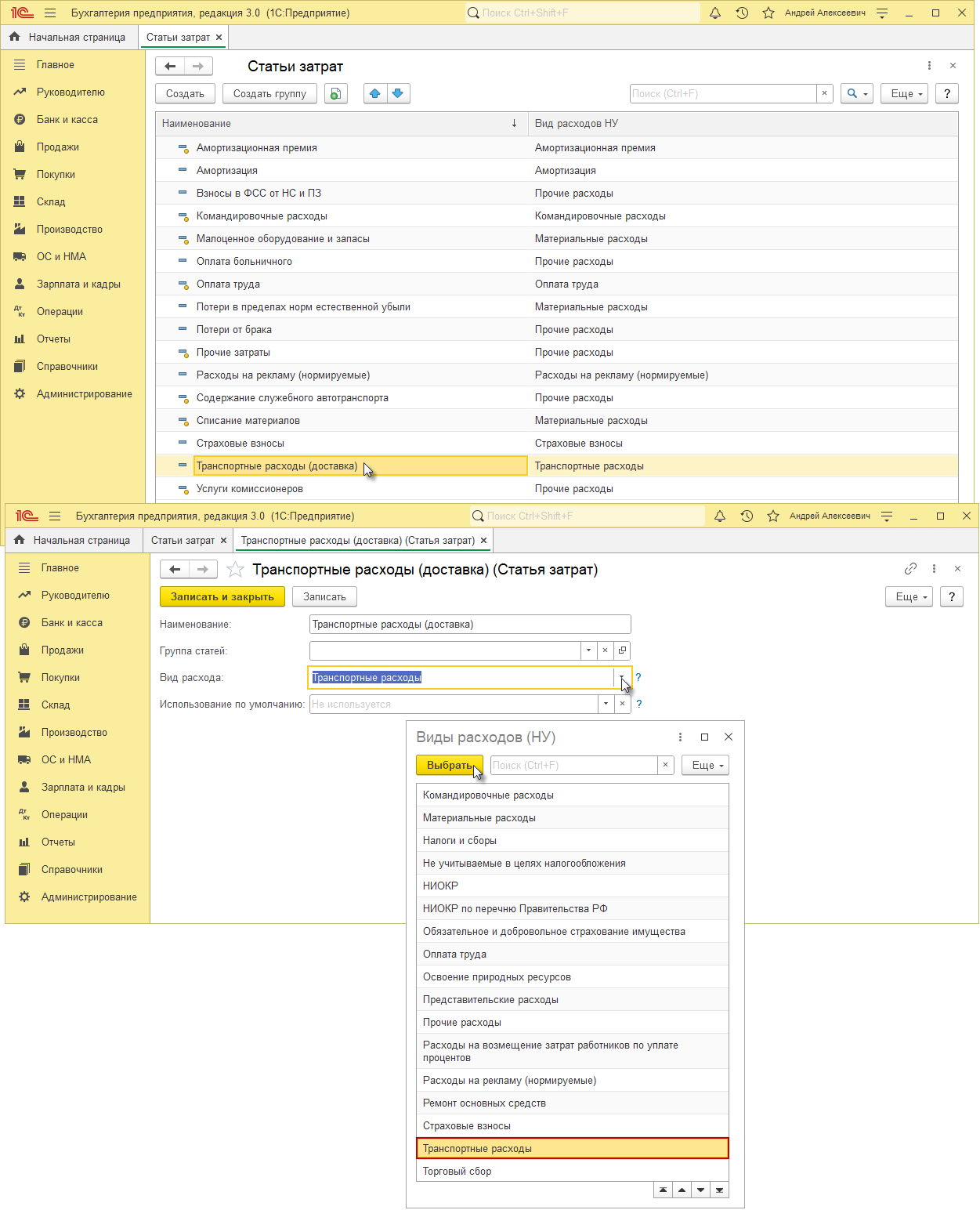The height and width of the screenshot is (1210, 980).
Task: Open history icon in lower window title bar
Action: (x=747, y=516)
